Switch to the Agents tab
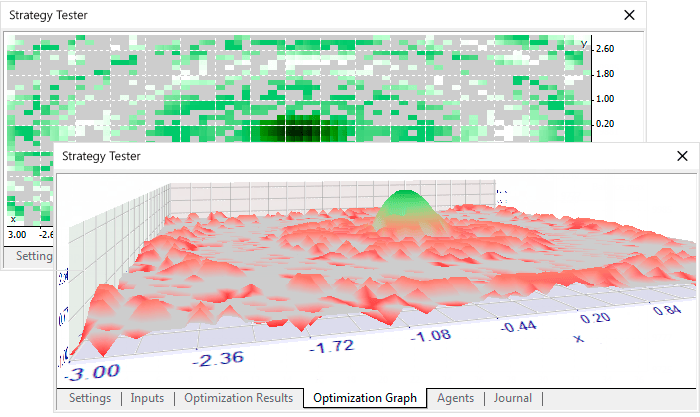 pos(455,398)
